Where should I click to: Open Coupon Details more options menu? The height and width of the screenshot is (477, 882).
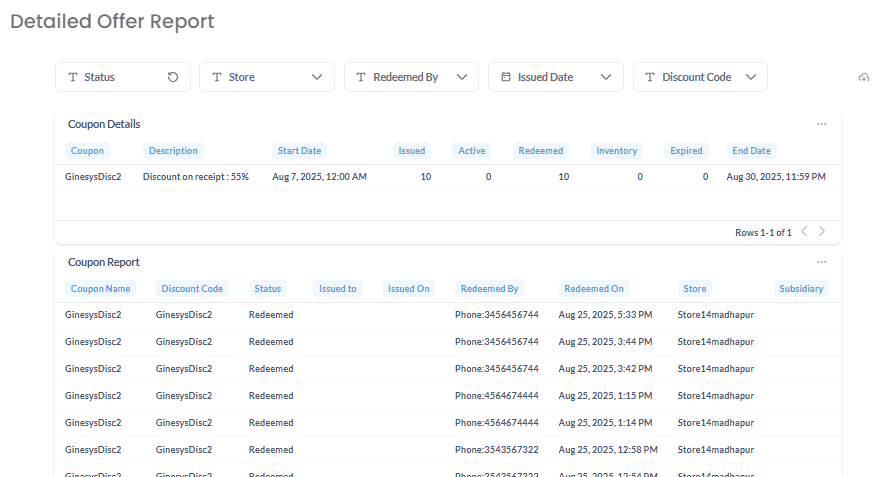821,125
